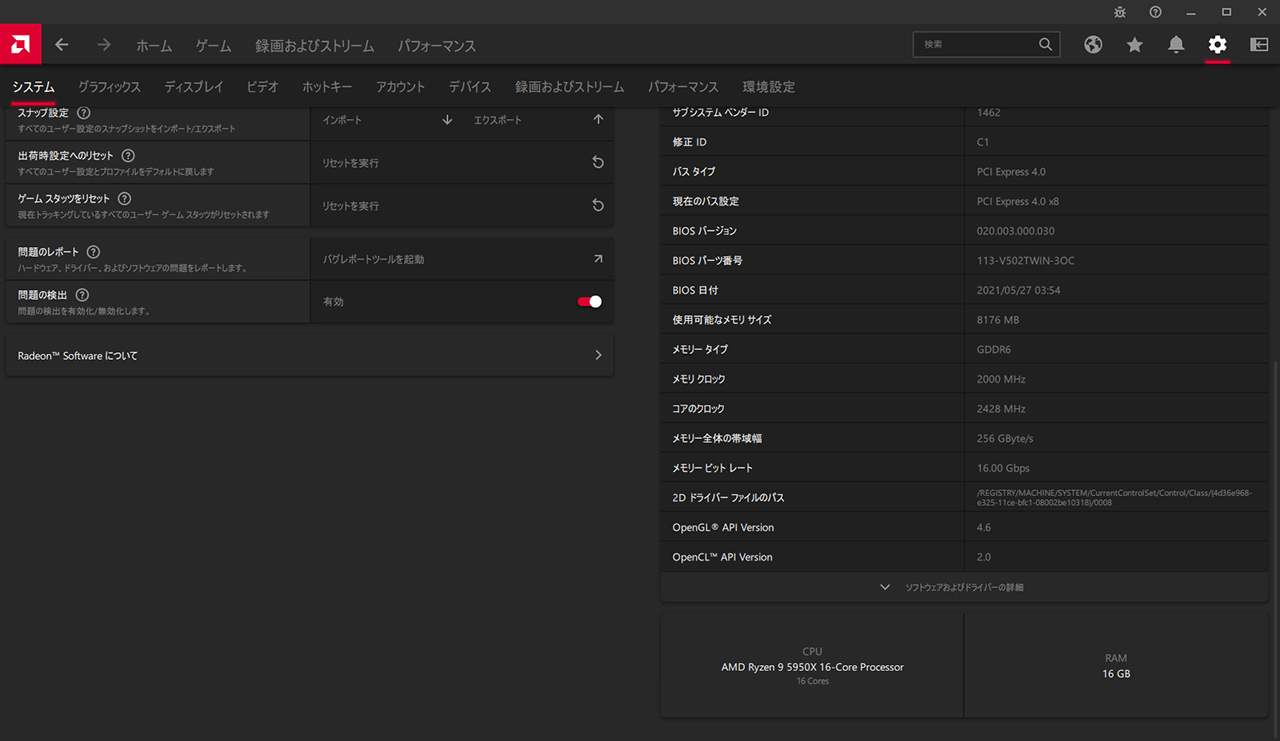Launch the バグレポートツールを起動 arrow

tap(598, 259)
